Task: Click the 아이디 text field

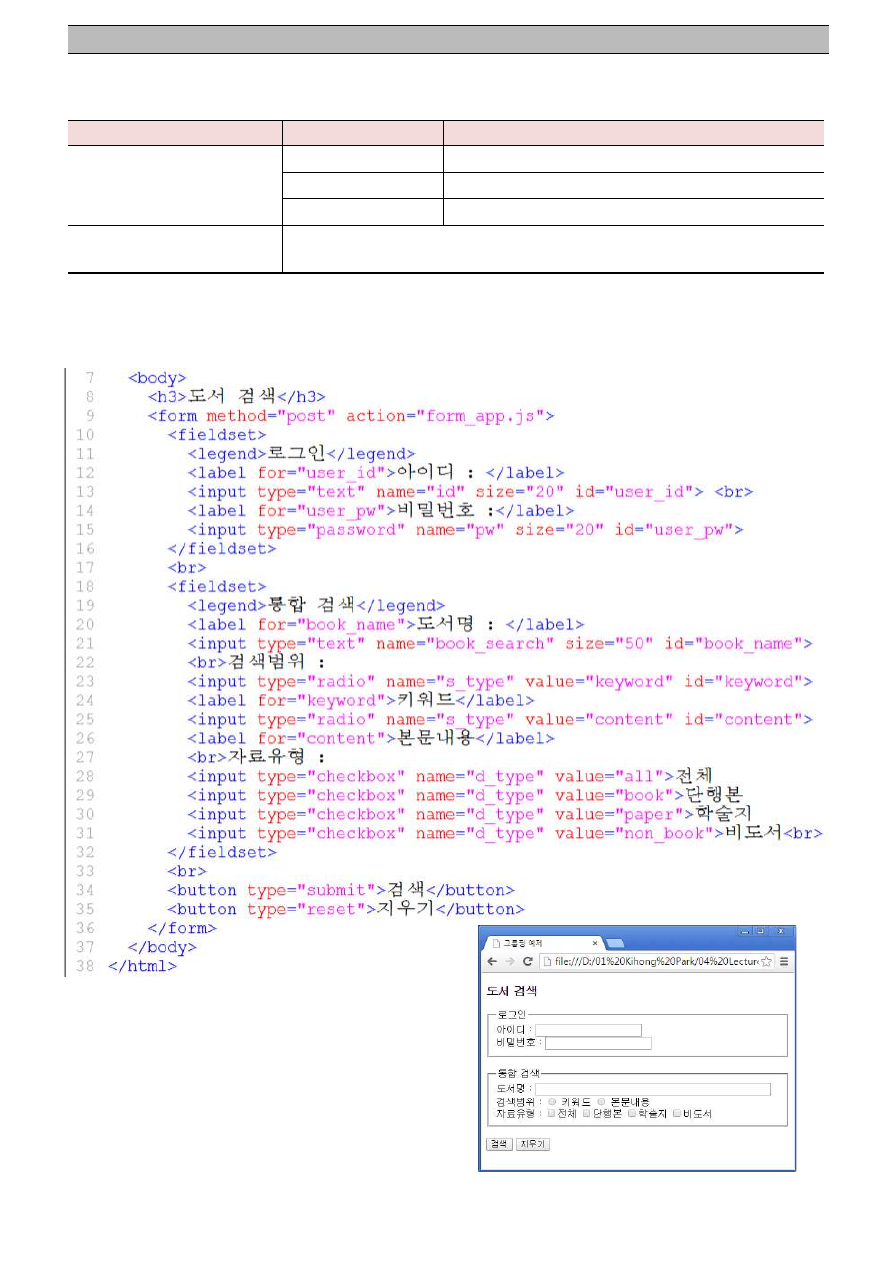Action: pos(588,1030)
